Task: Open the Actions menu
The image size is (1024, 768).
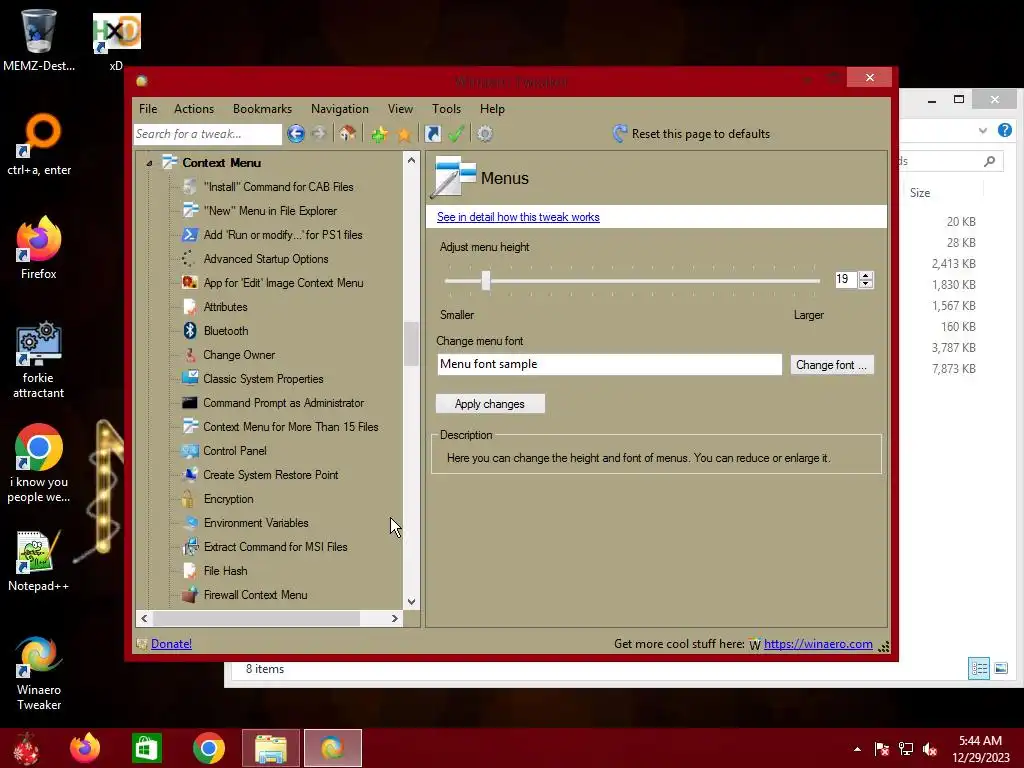Action: [x=194, y=109]
